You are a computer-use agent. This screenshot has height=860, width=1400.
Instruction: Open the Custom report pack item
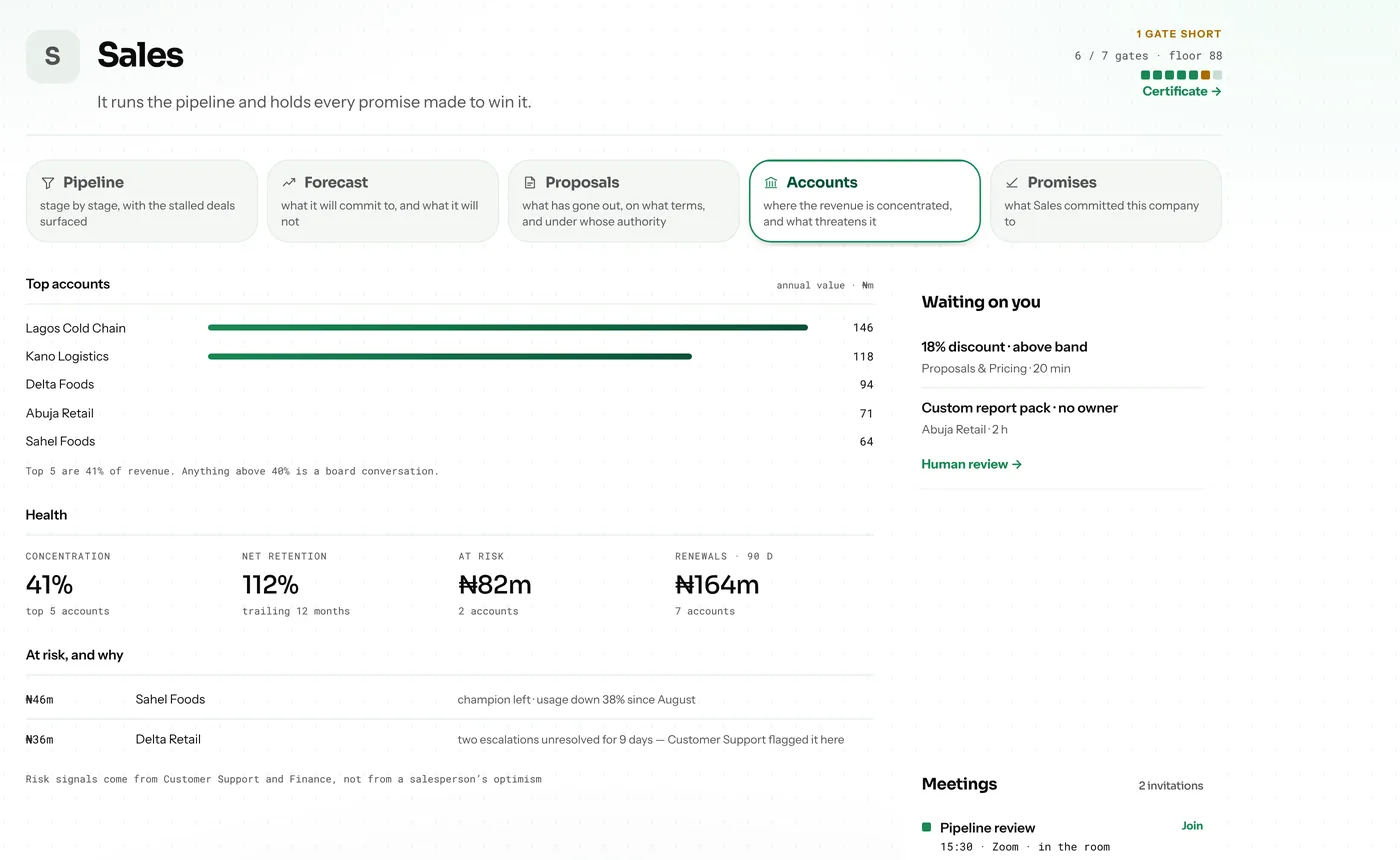tap(1062, 418)
